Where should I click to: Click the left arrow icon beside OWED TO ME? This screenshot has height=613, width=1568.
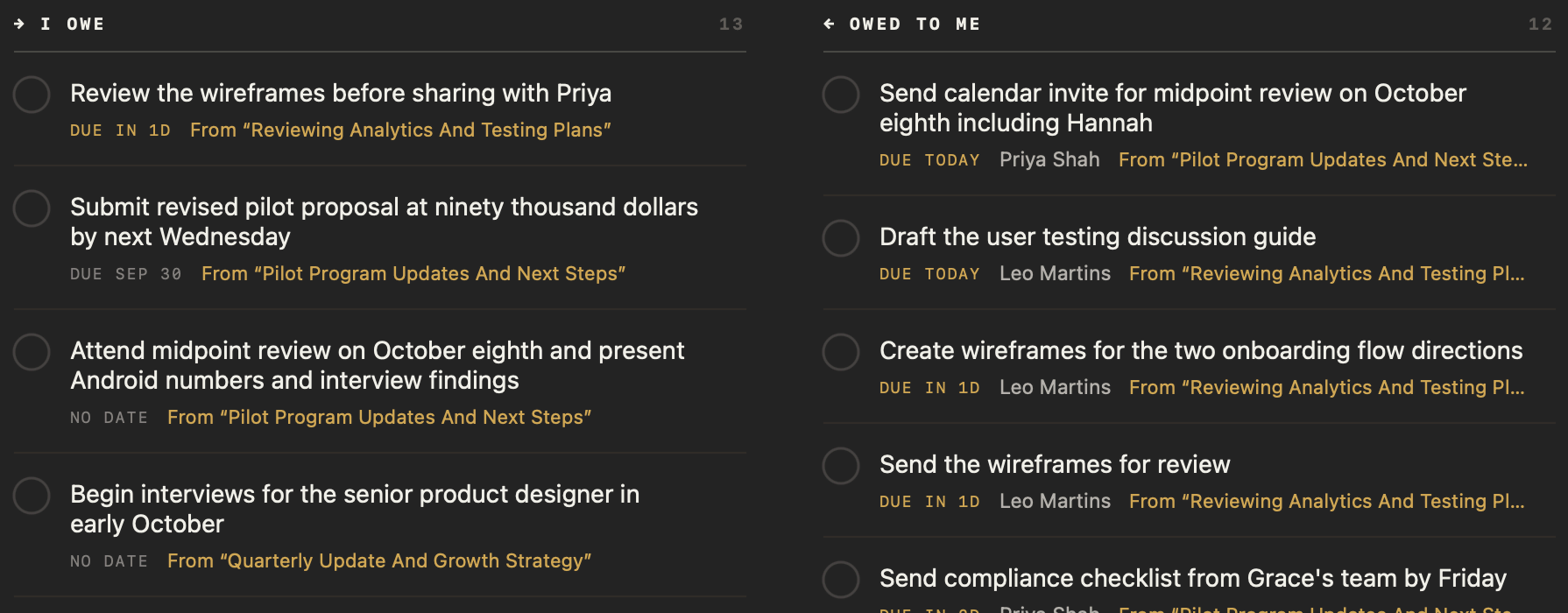click(829, 24)
